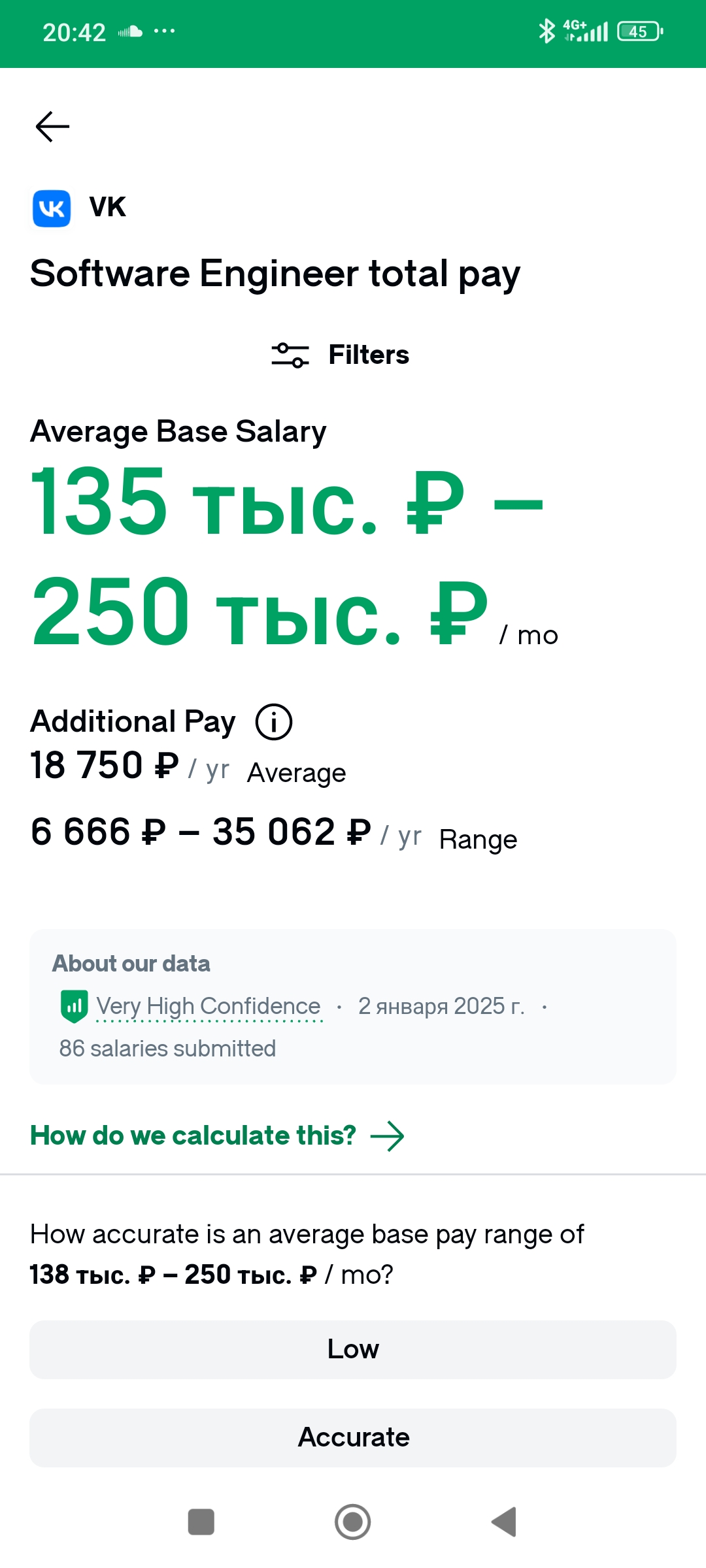706x1568 pixels.
Task: Tap the battery indicator in status bar
Action: [639, 31]
